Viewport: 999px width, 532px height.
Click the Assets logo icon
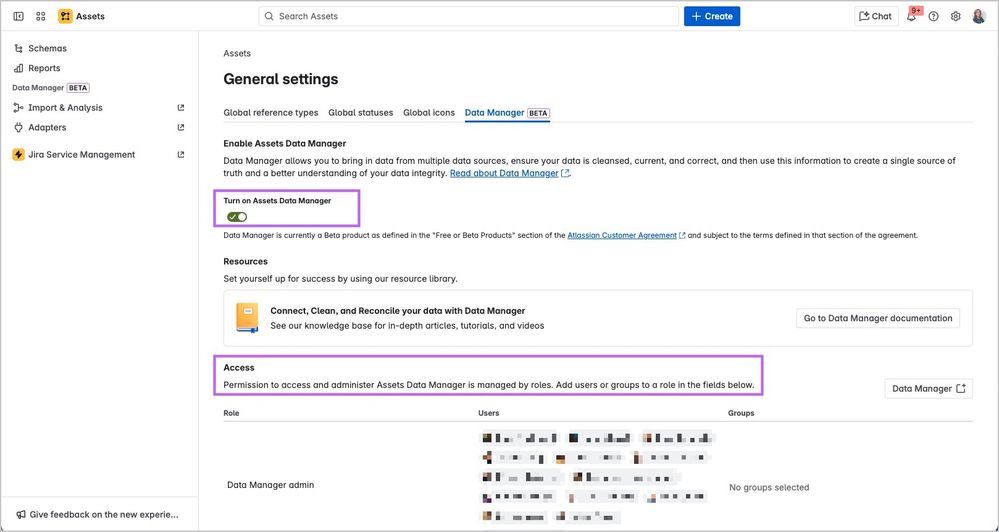tap(65, 16)
